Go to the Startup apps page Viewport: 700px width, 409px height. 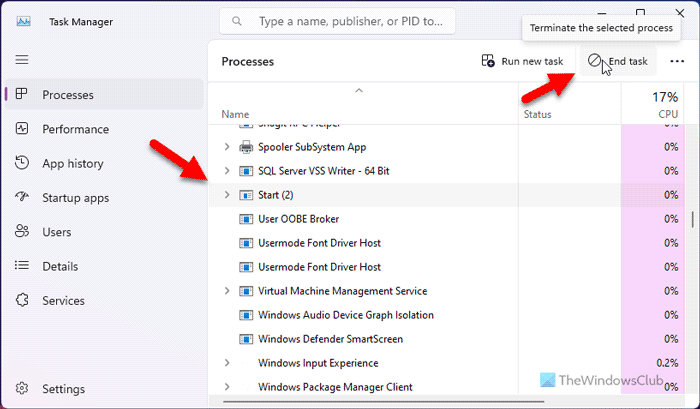pyautogui.click(x=75, y=198)
